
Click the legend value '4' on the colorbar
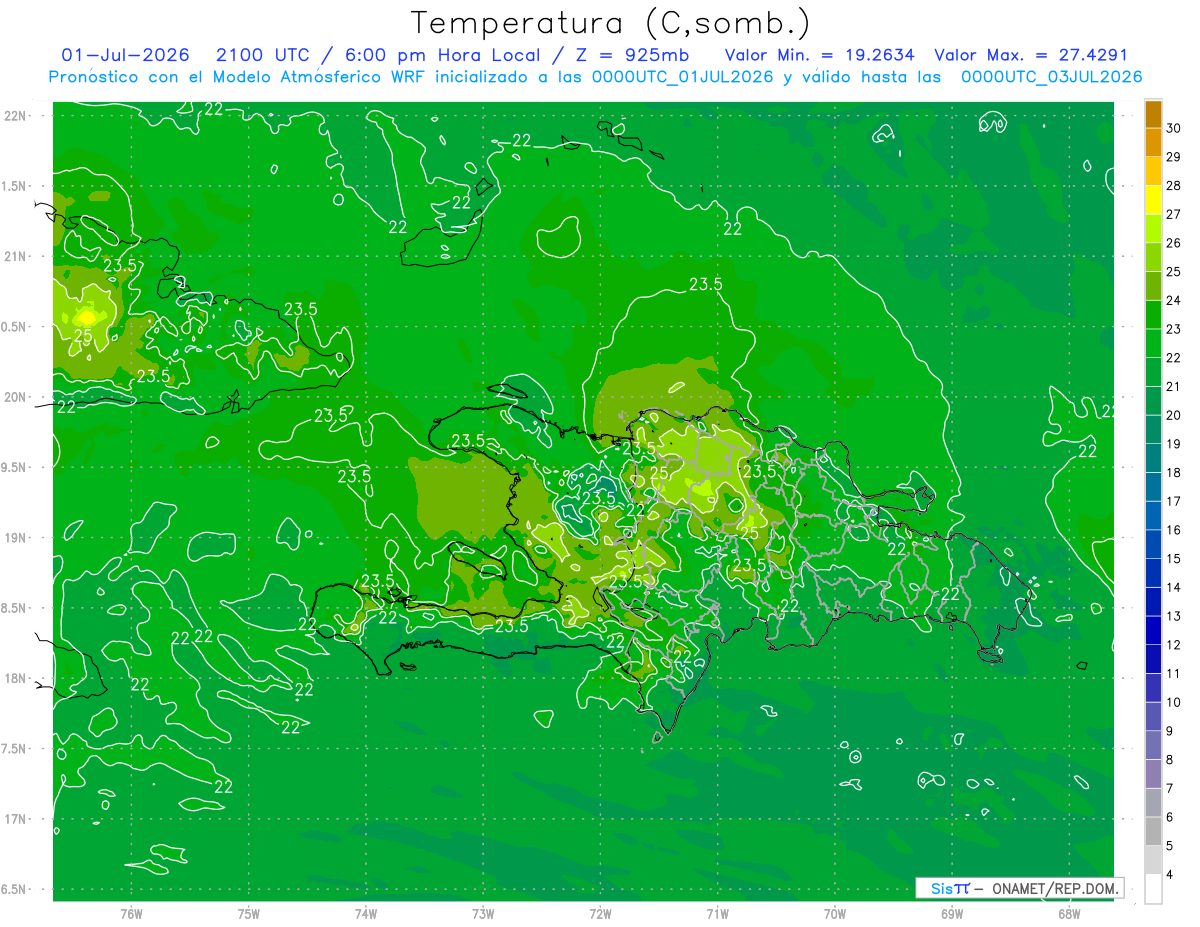pyautogui.click(x=1171, y=875)
